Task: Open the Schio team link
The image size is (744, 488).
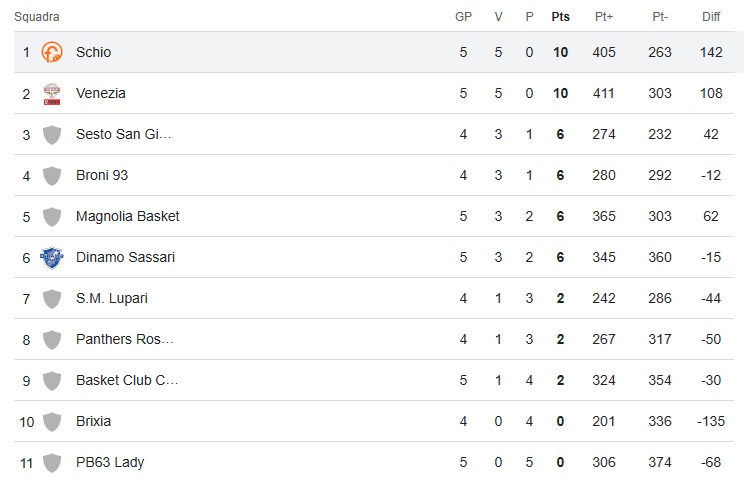Action: click(93, 52)
